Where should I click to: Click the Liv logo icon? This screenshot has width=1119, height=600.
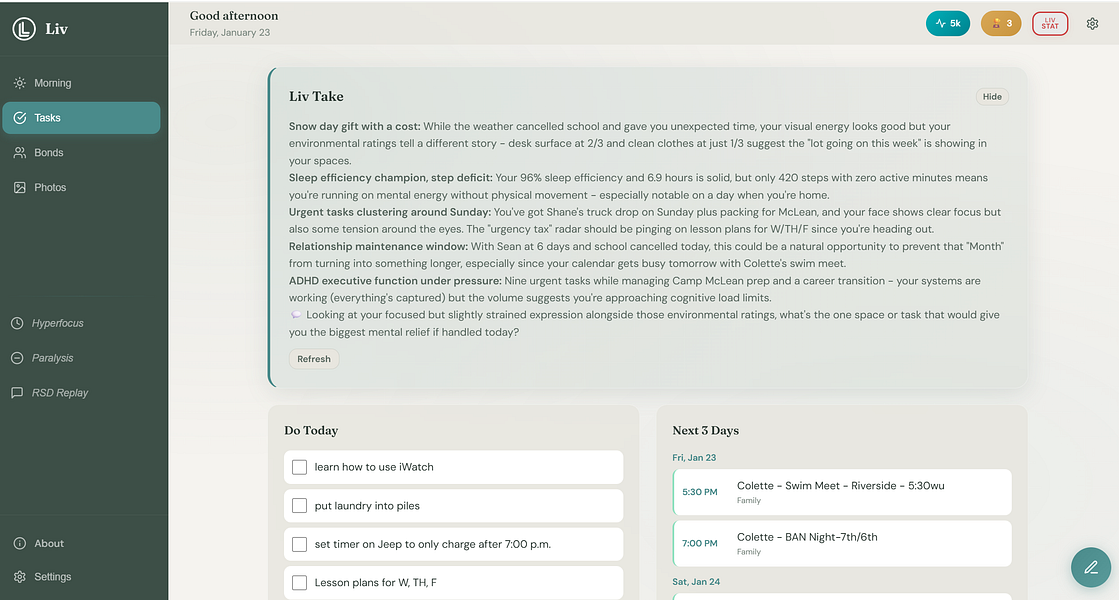[24, 29]
